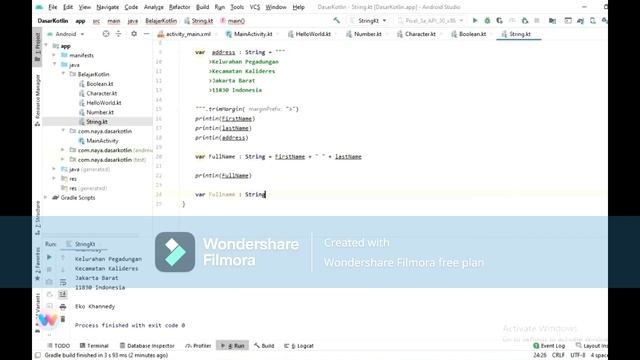Select Boolean.kt in the project tree
This screenshot has height=360, width=640.
[100, 84]
